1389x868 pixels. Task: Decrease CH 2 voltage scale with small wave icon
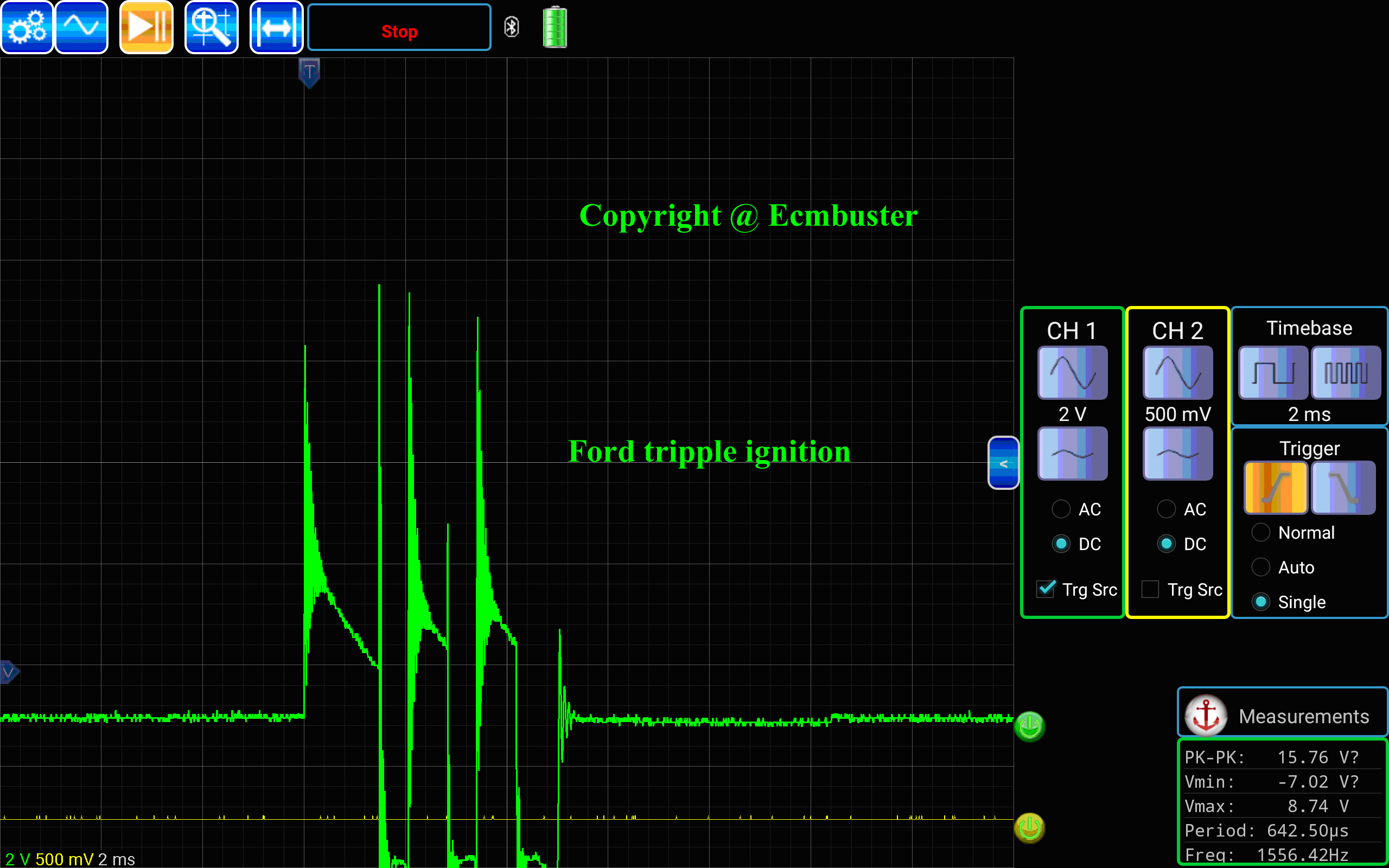click(x=1177, y=454)
